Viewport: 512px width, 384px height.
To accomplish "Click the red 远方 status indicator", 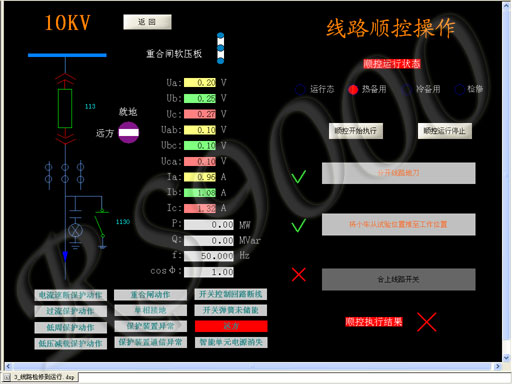I will click(x=231, y=326).
